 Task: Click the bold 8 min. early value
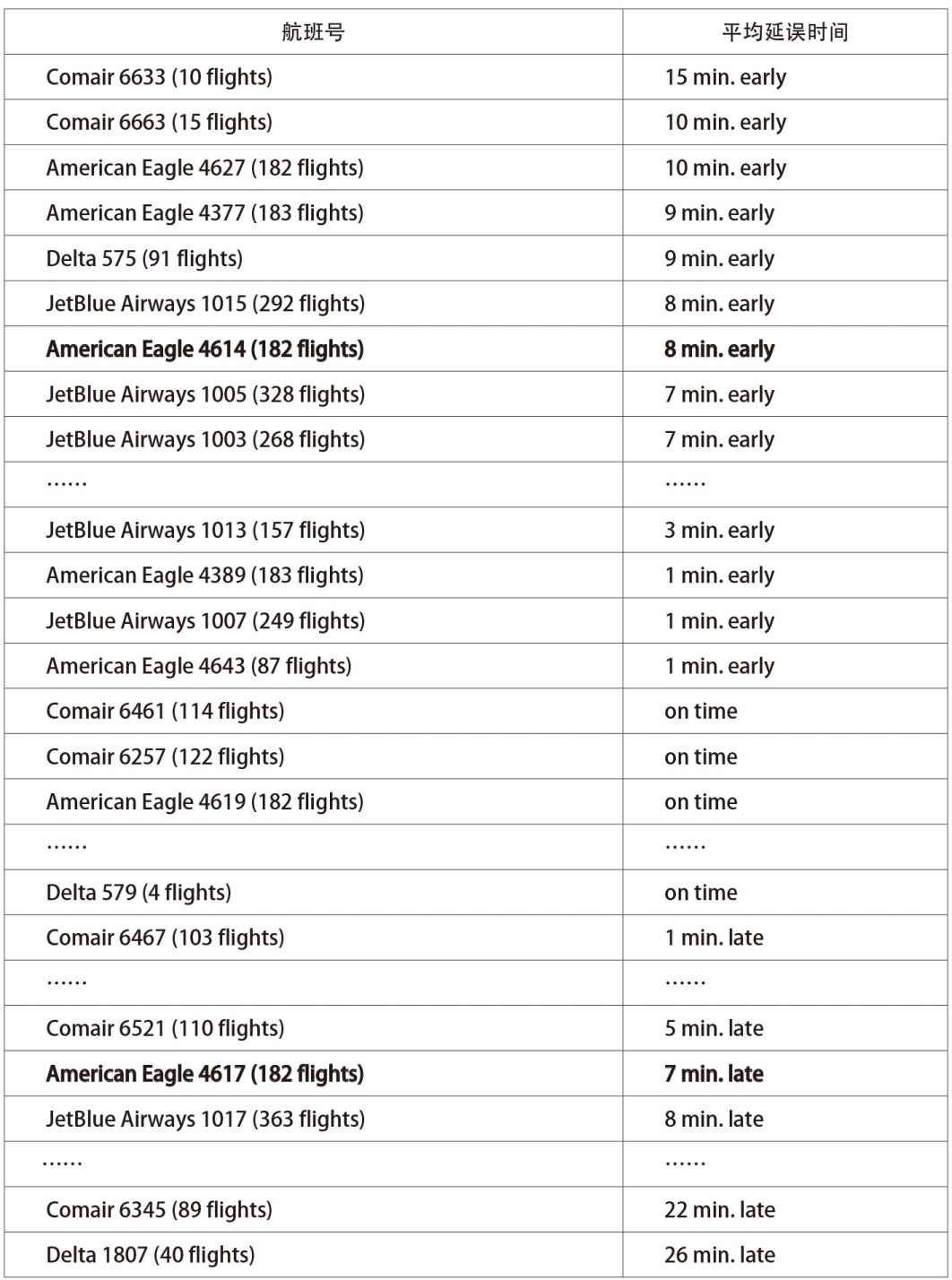[719, 350]
